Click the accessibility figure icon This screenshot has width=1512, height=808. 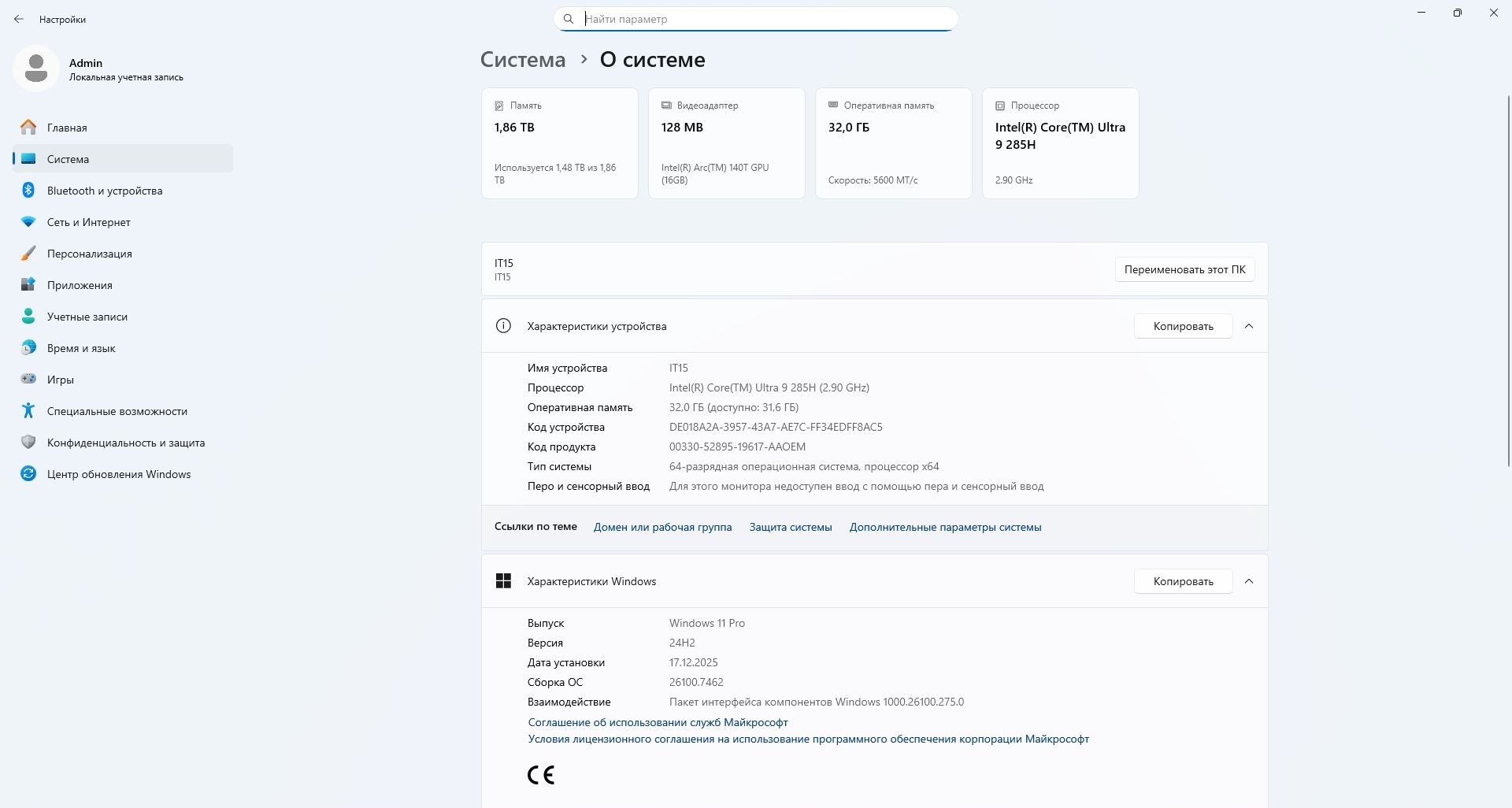click(x=28, y=411)
